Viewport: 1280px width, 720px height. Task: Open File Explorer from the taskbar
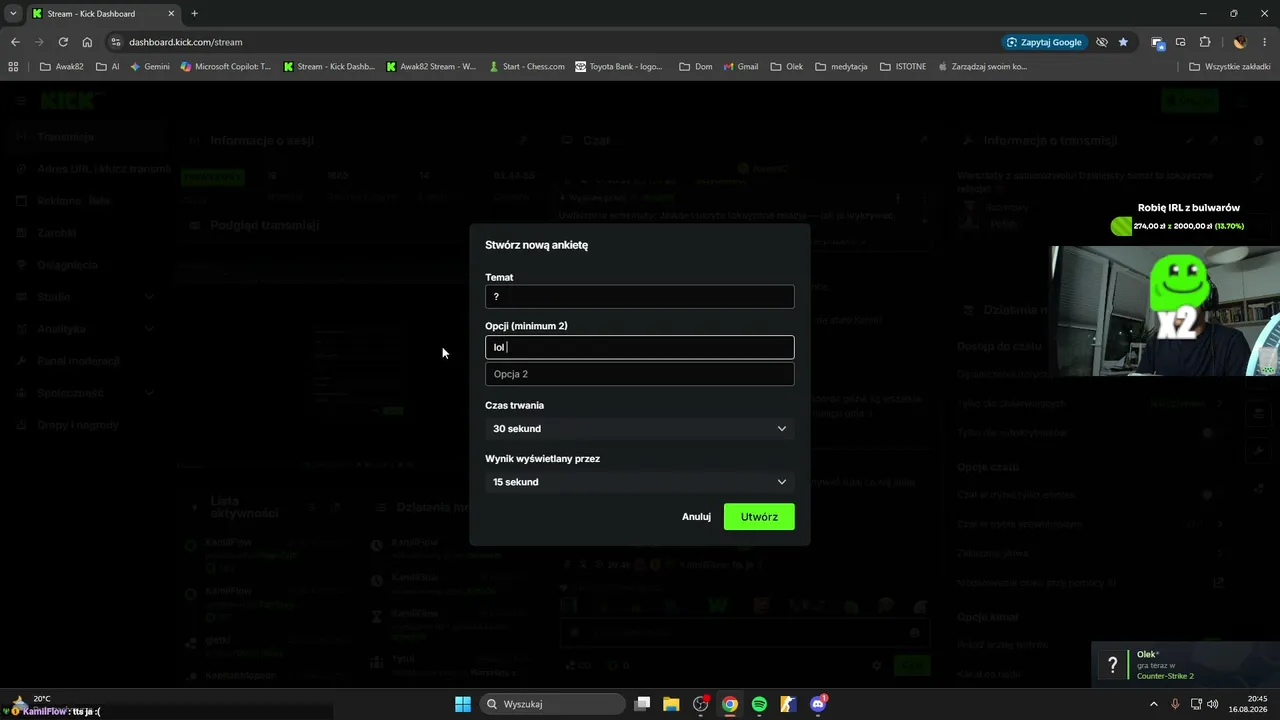point(671,704)
